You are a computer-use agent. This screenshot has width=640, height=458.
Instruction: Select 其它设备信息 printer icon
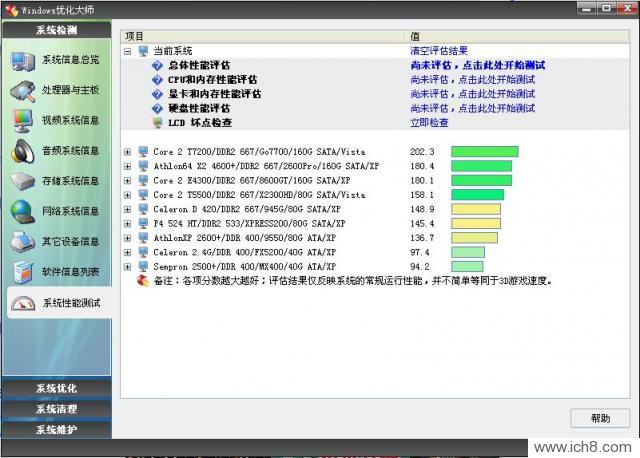click(23, 242)
